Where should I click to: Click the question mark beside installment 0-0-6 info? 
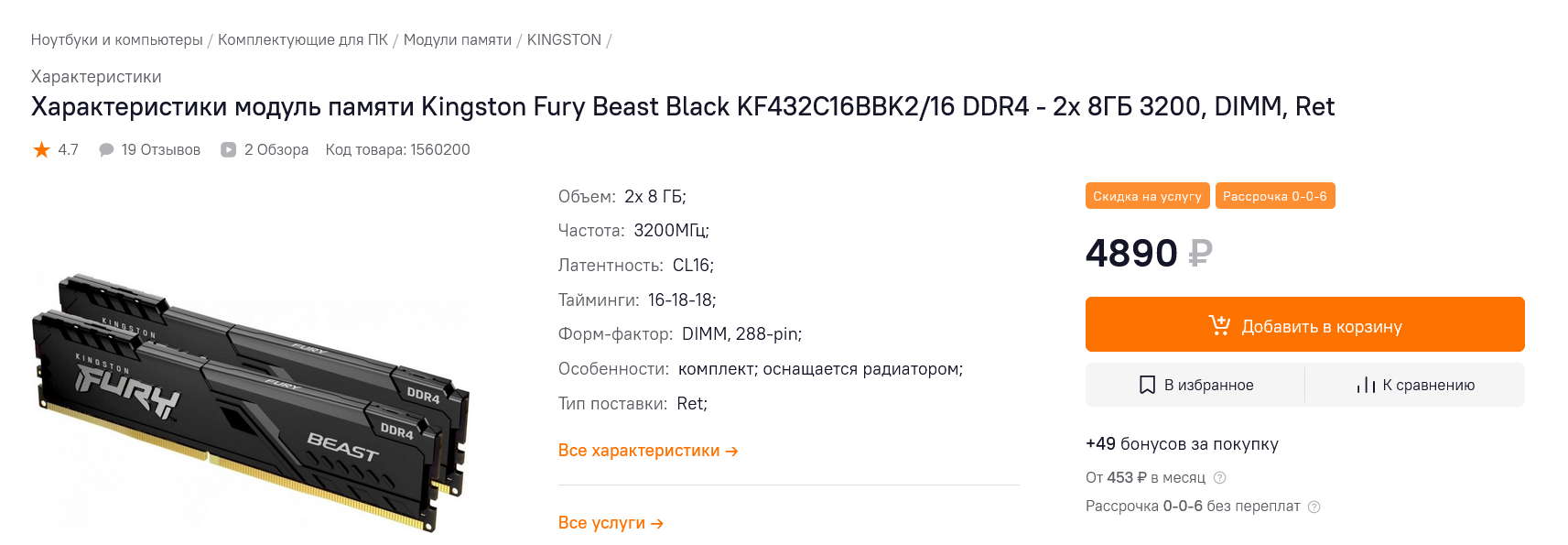tap(1314, 507)
